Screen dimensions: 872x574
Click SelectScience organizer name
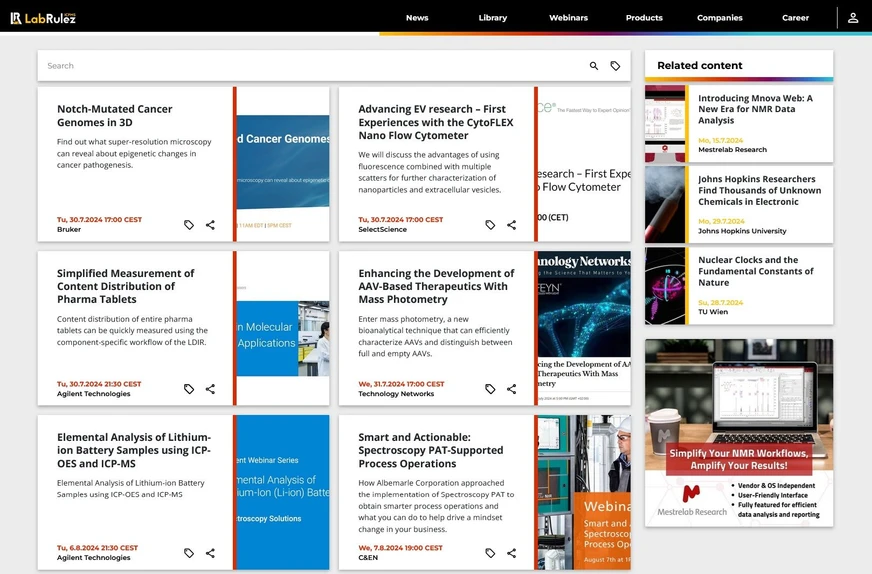(x=383, y=229)
